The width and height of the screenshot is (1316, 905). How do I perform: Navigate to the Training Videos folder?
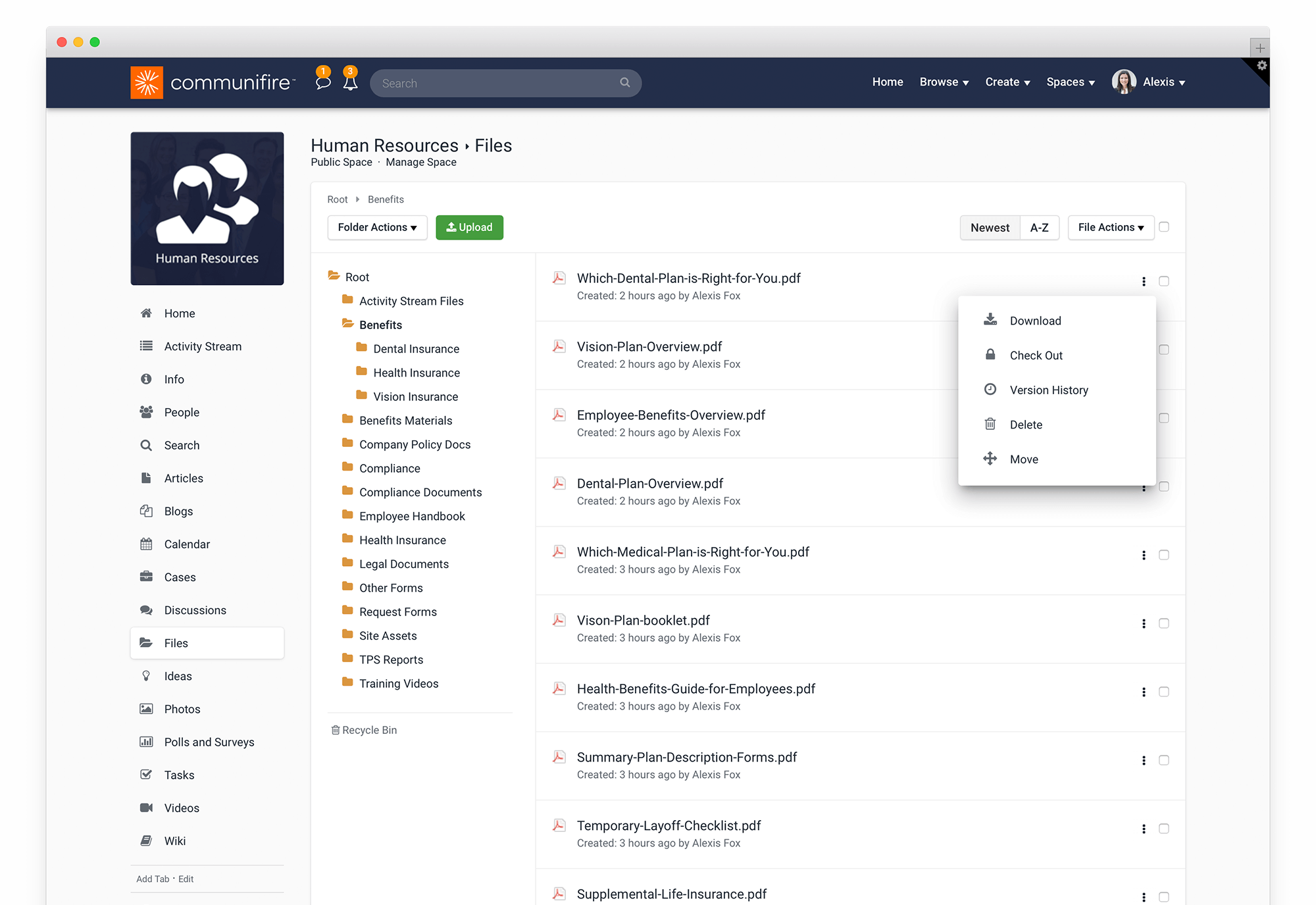[x=399, y=683]
